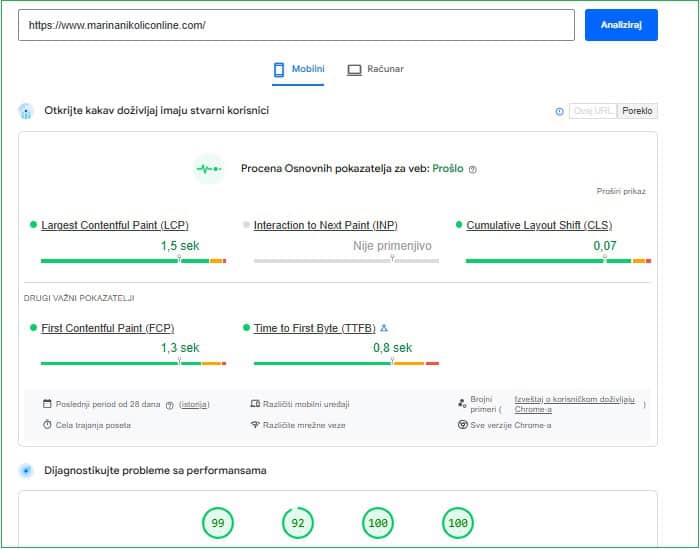Screen dimensions: 700x549
Task: Switch to the Računar tab
Action: [375, 70]
